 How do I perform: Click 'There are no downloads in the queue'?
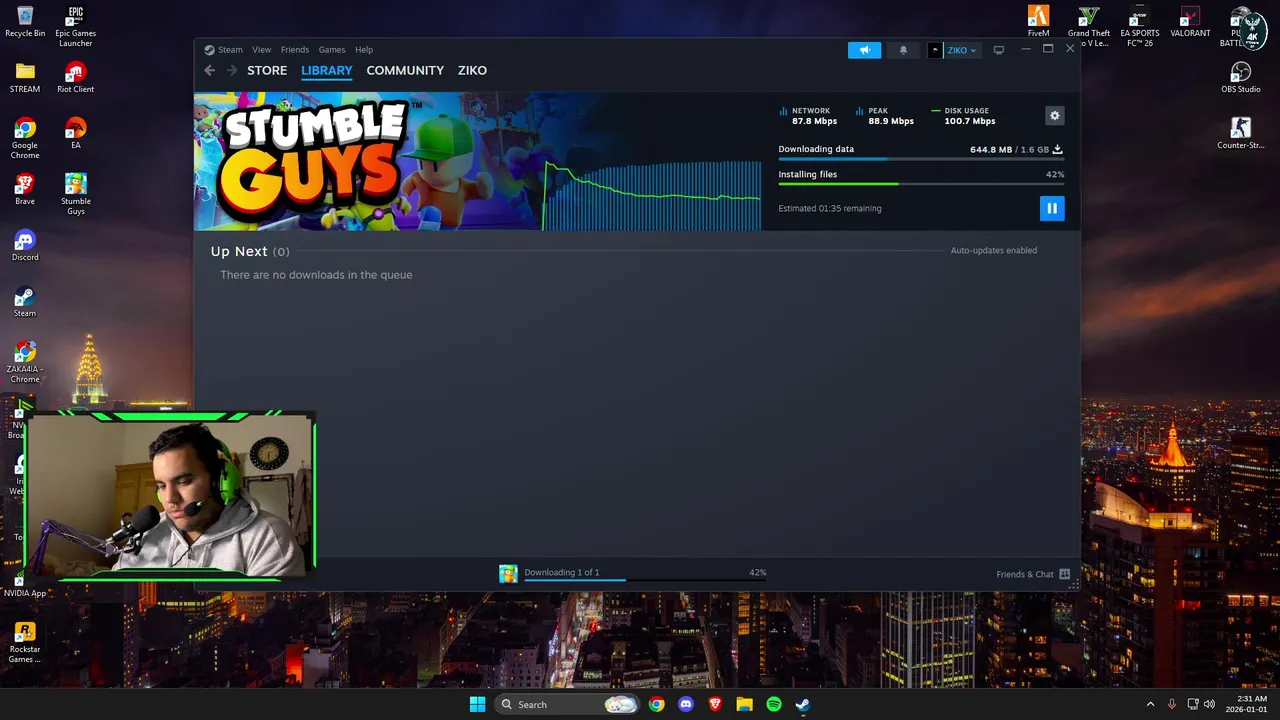(316, 274)
